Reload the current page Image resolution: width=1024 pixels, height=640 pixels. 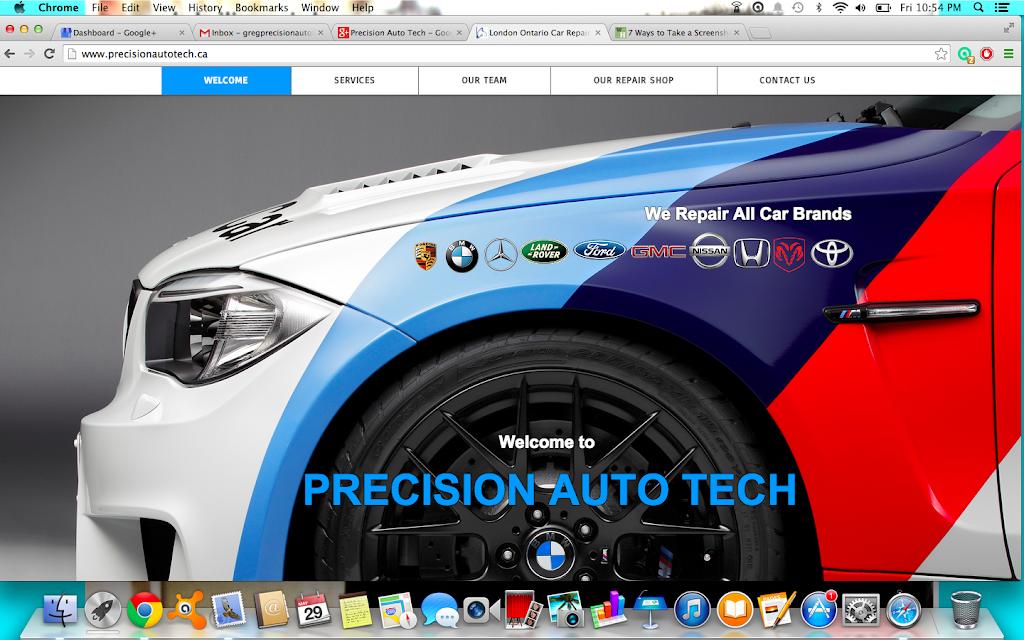49,54
